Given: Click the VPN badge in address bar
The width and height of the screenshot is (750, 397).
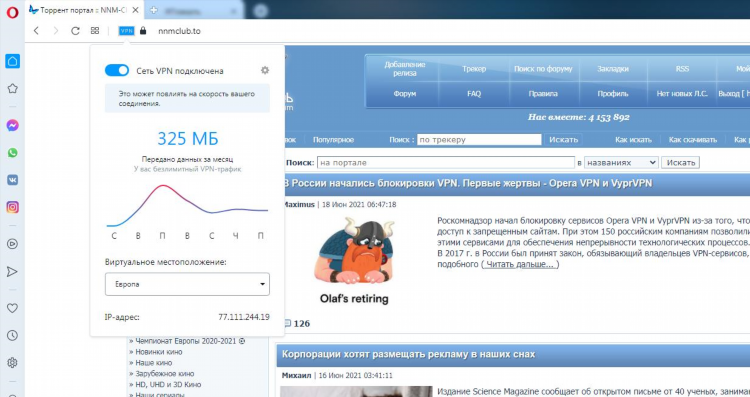Looking at the screenshot, I should (x=126, y=31).
